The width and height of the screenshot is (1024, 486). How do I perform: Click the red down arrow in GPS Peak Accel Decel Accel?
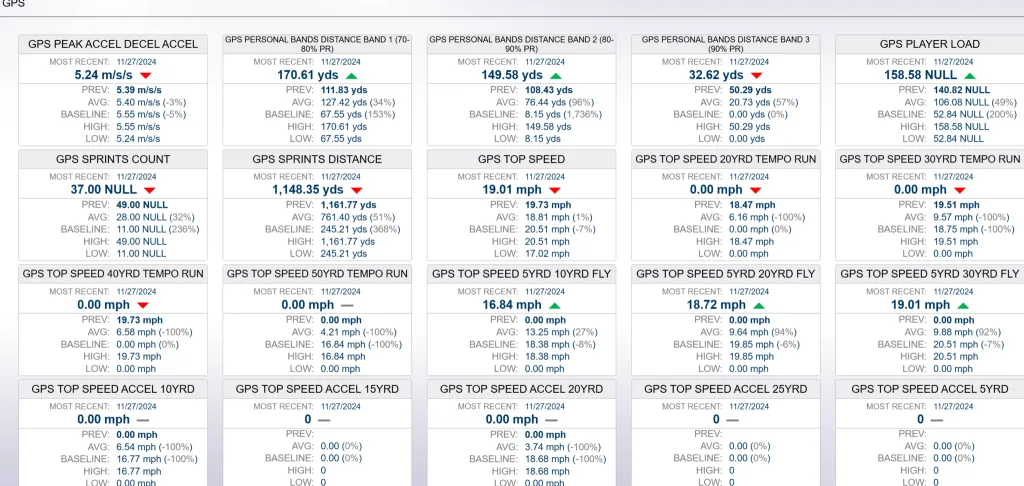(x=146, y=76)
